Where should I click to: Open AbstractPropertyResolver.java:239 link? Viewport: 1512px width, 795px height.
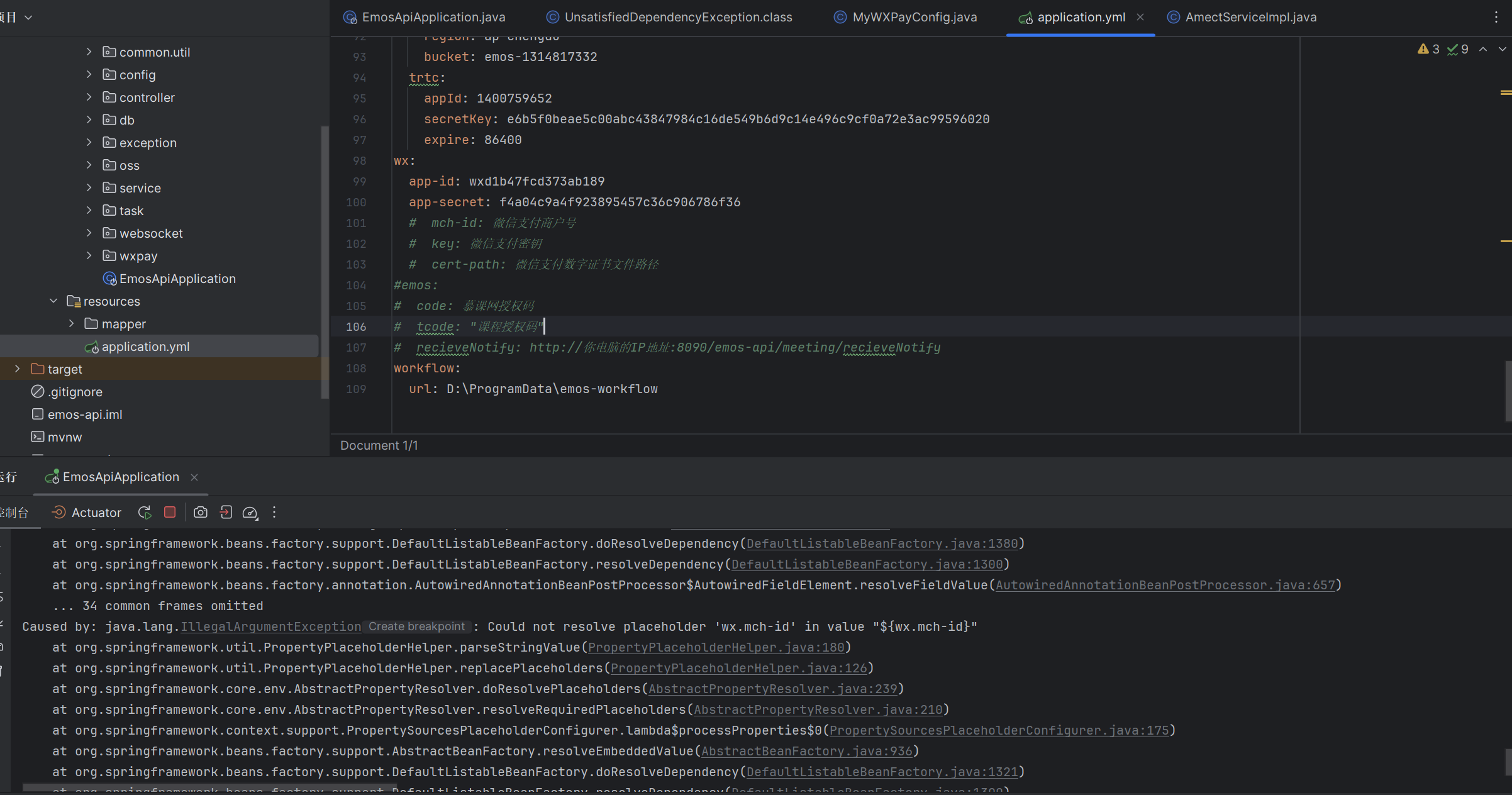click(773, 689)
